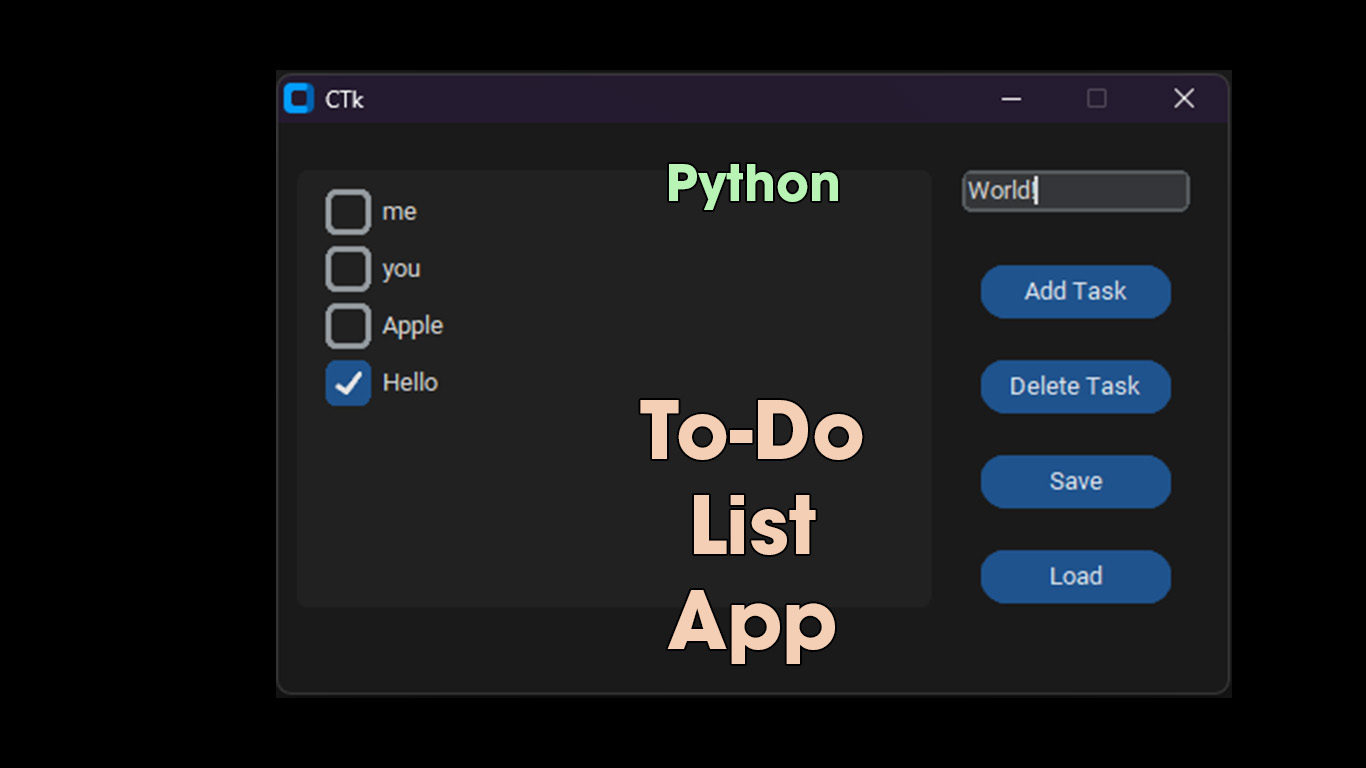The width and height of the screenshot is (1366, 768).
Task: Uncheck the checked 'Hello' checkbox
Action: coord(348,383)
